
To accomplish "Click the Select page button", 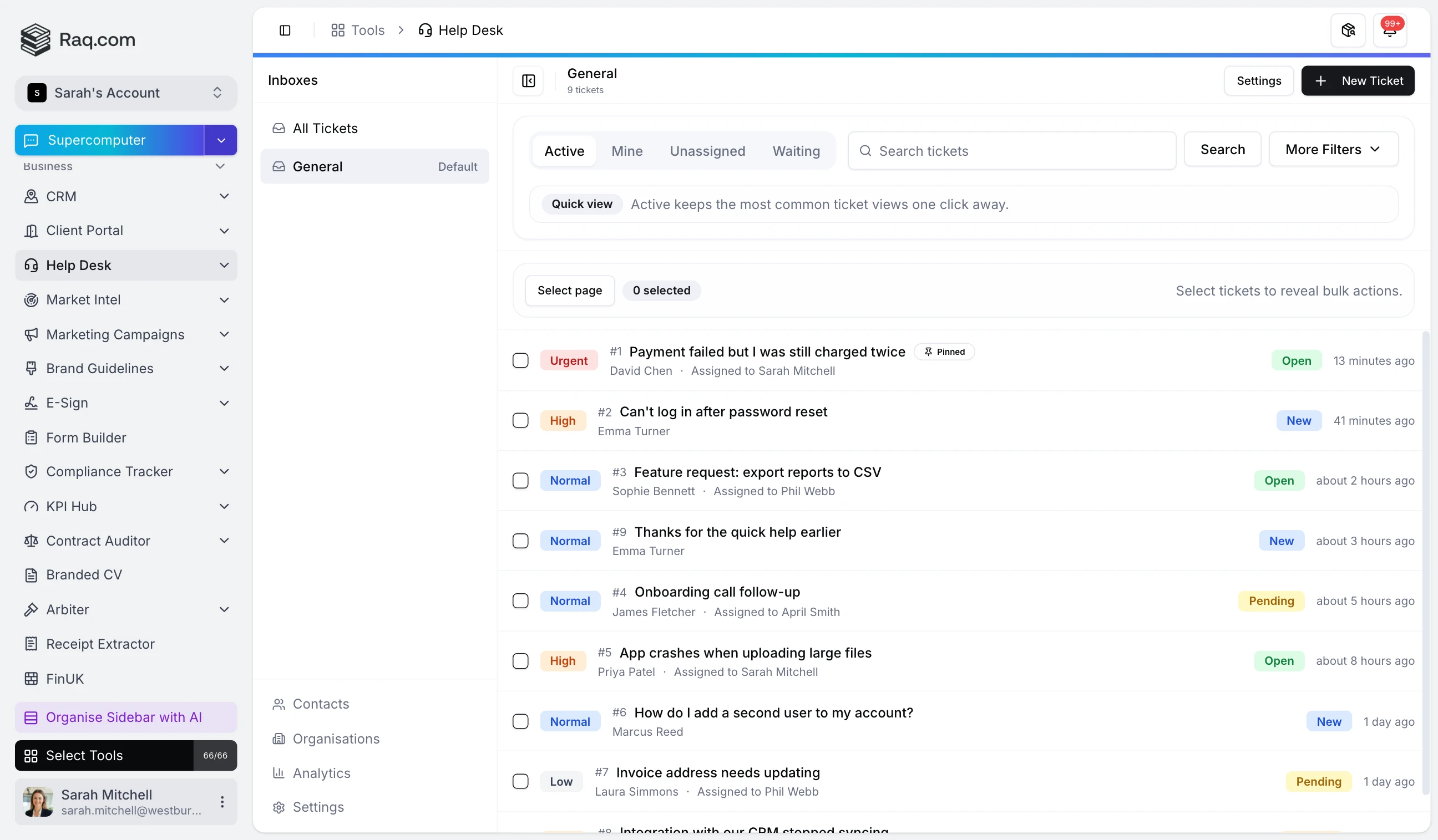I will point(570,291).
